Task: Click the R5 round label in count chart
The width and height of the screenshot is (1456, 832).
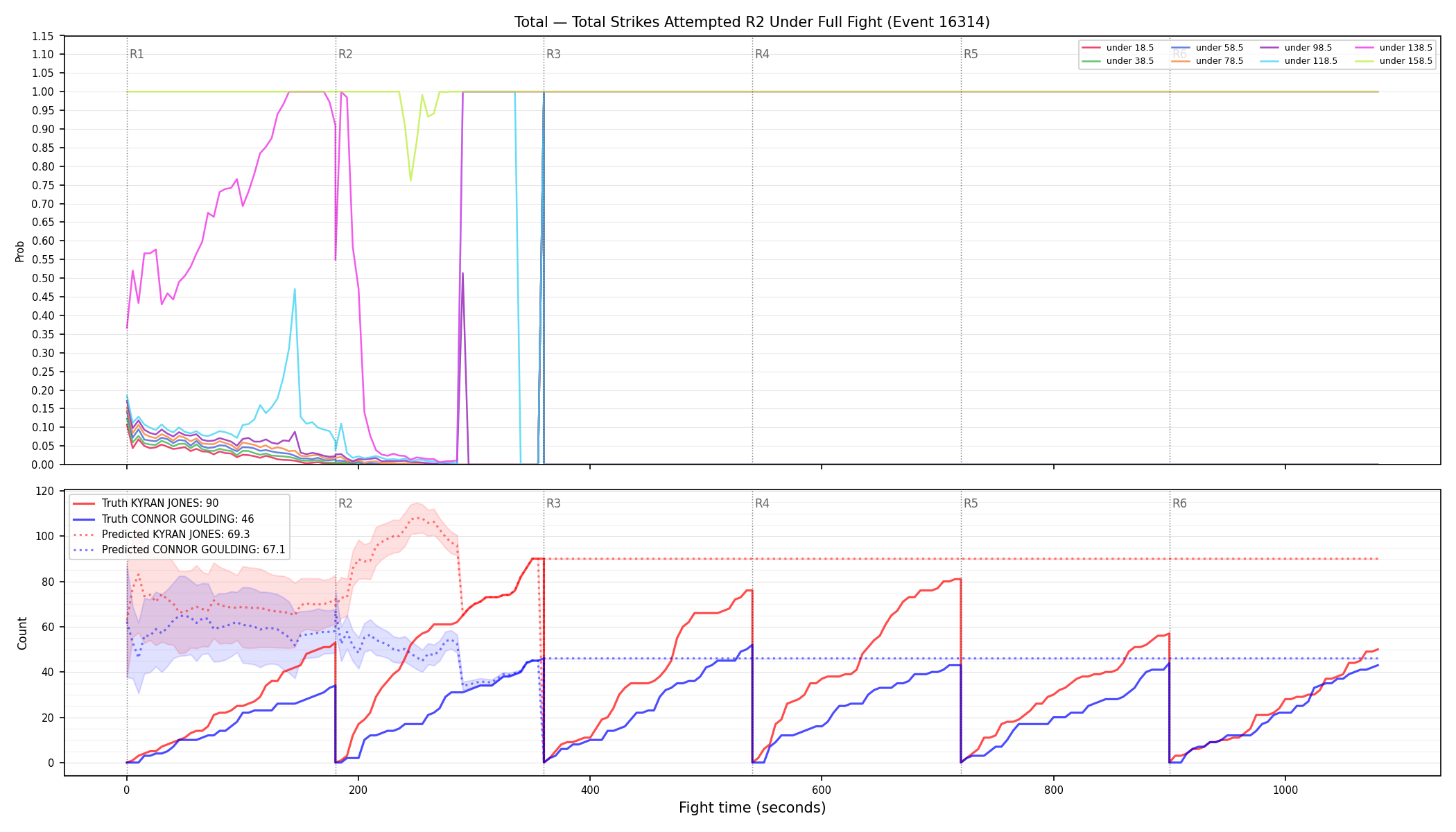Action: point(971,503)
